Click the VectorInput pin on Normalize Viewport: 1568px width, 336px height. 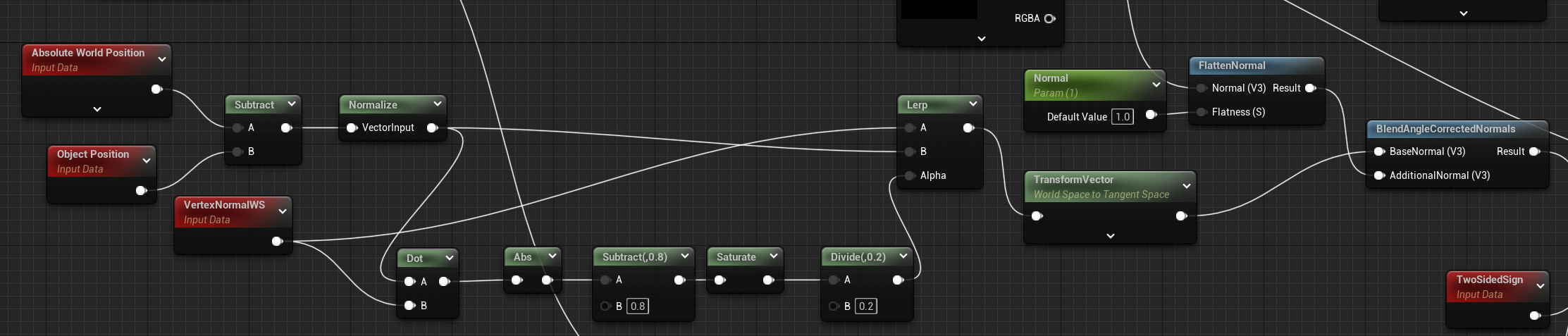coord(352,127)
